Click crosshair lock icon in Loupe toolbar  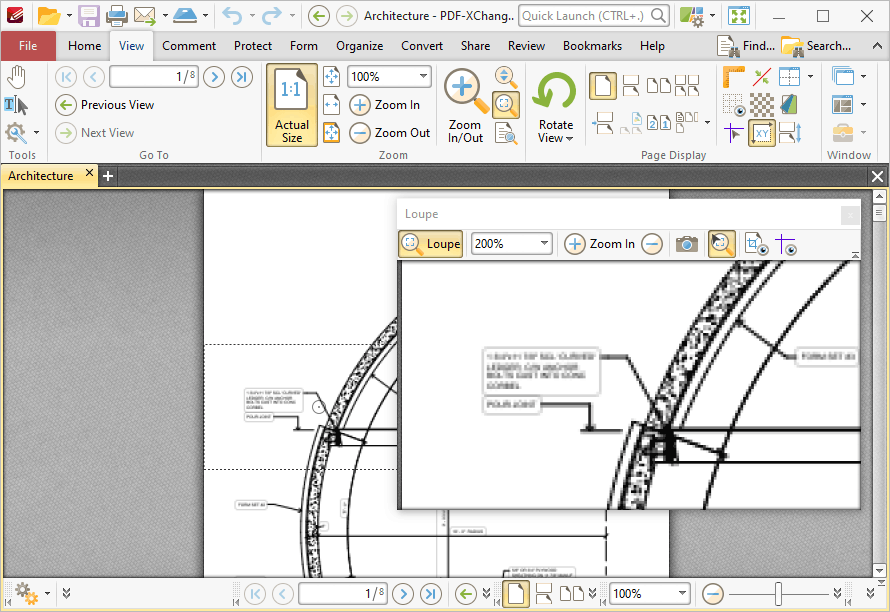(x=786, y=244)
